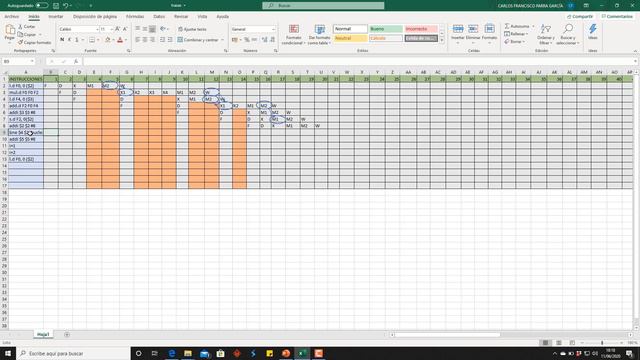The height and width of the screenshot is (360, 640).
Task: Click the Ajustar texto wrap button
Action: [192, 29]
